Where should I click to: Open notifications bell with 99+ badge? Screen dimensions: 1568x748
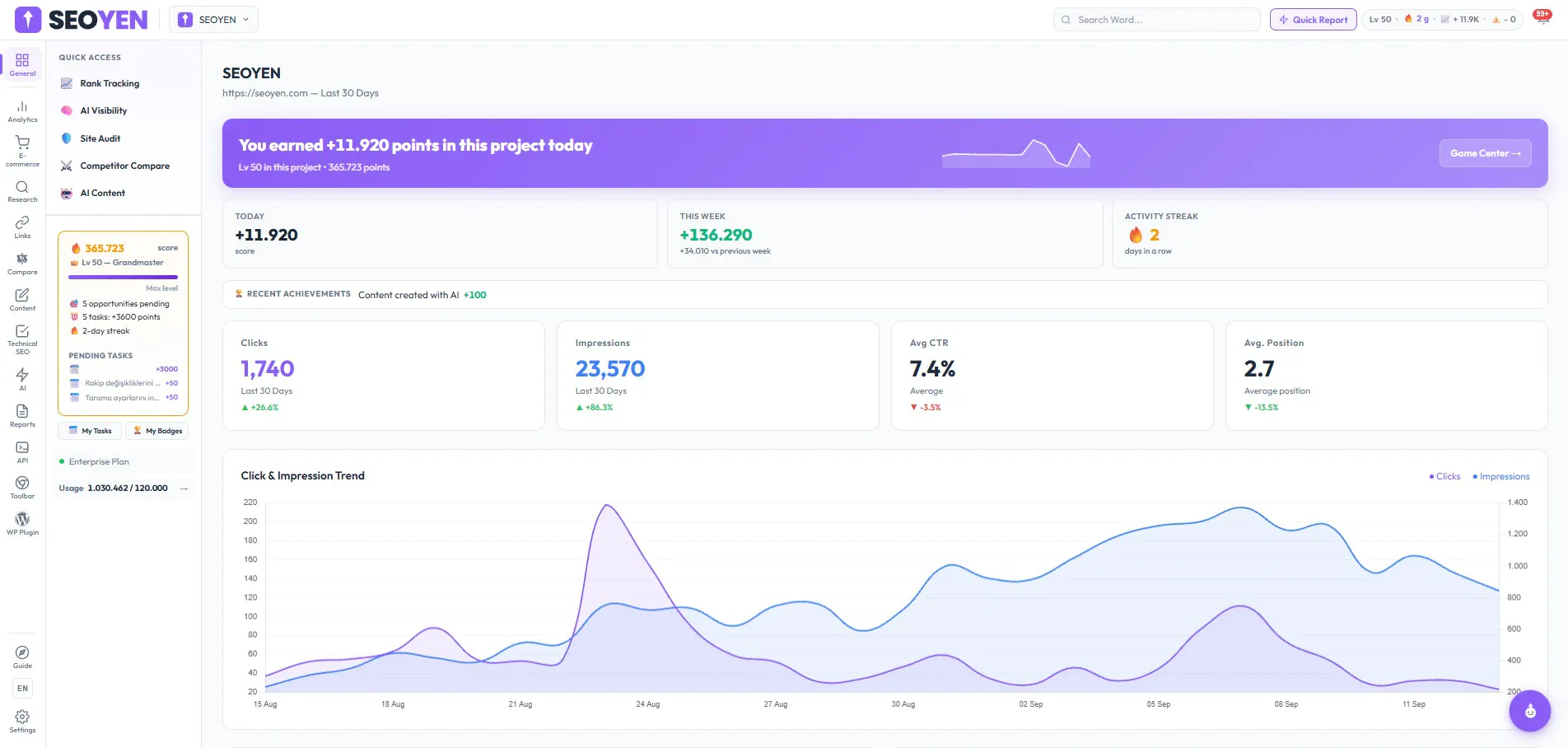(x=1542, y=18)
